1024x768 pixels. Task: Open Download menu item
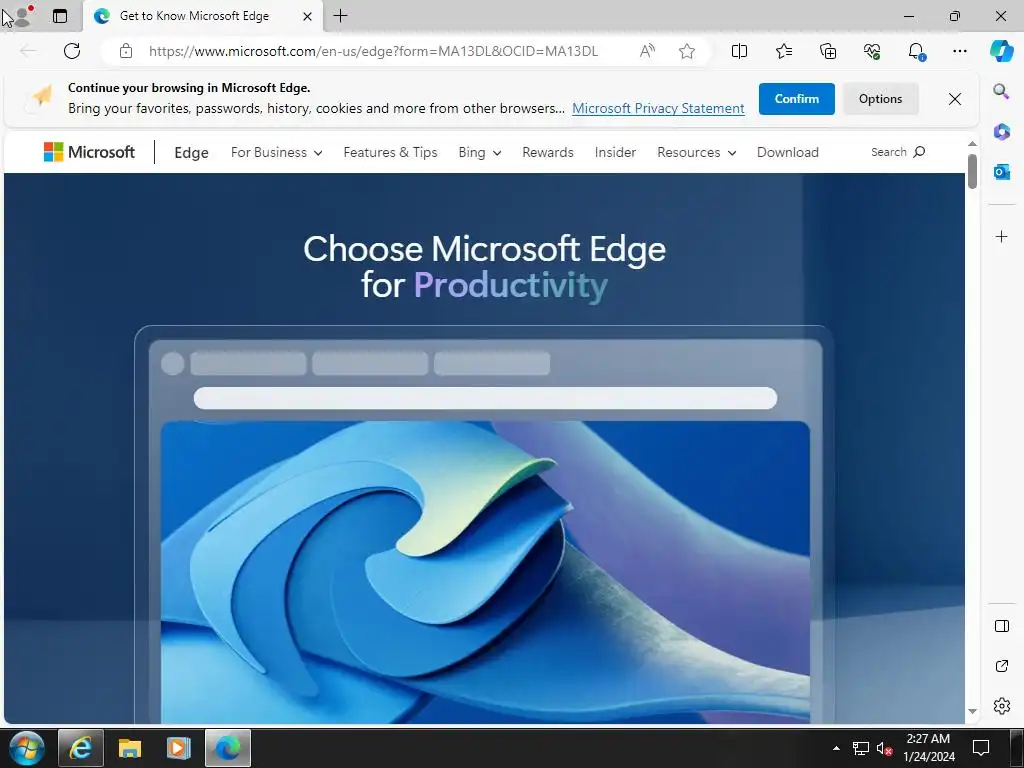[788, 152]
